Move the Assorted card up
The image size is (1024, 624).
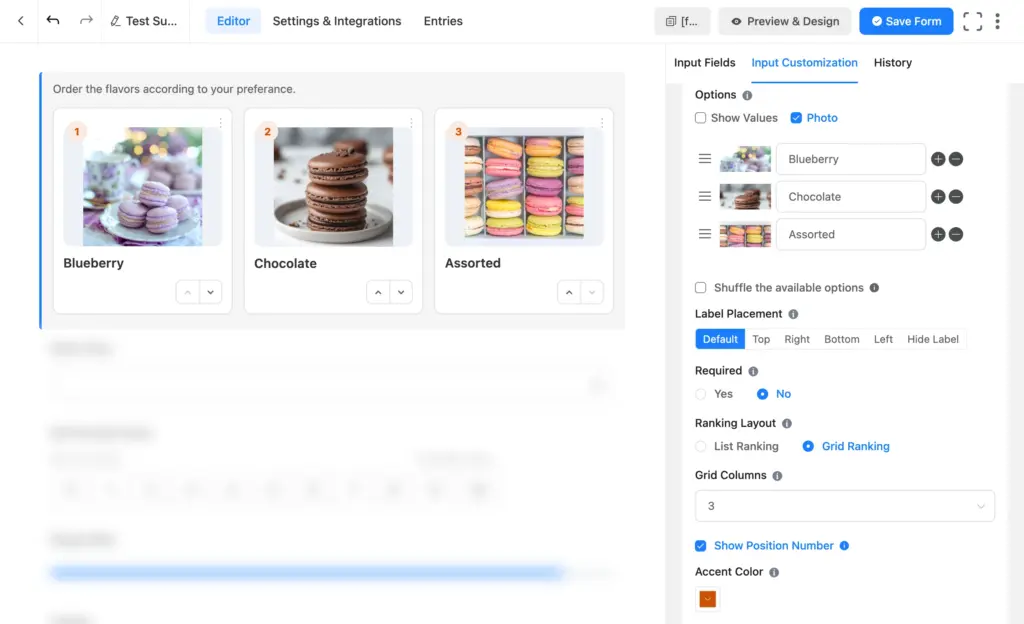pyautogui.click(x=569, y=292)
